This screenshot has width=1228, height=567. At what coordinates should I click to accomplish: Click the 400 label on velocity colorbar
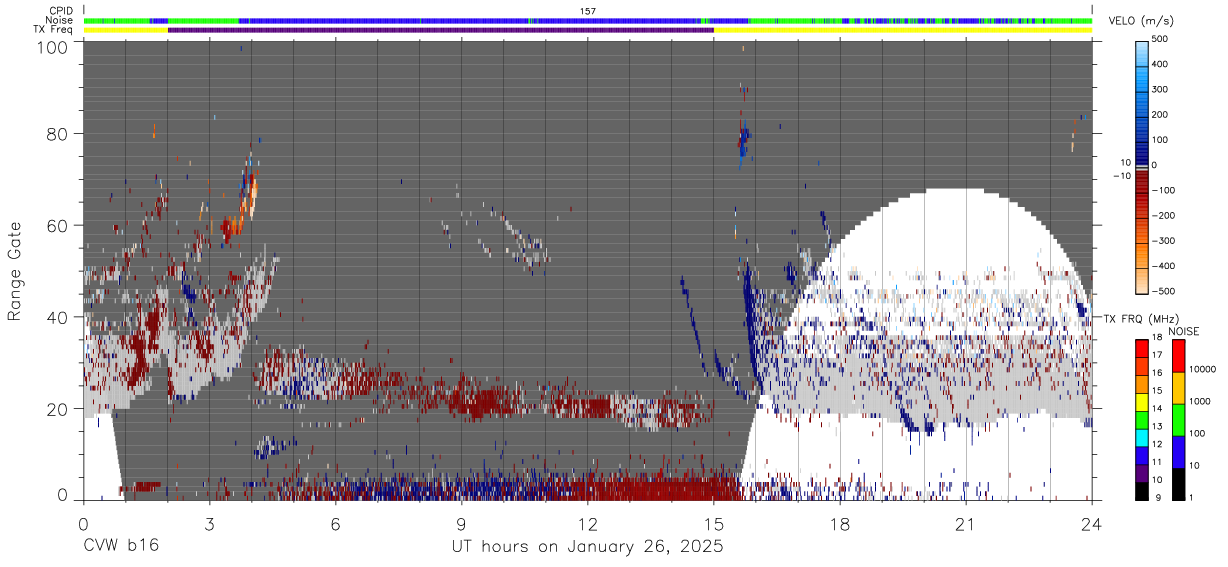point(1162,64)
